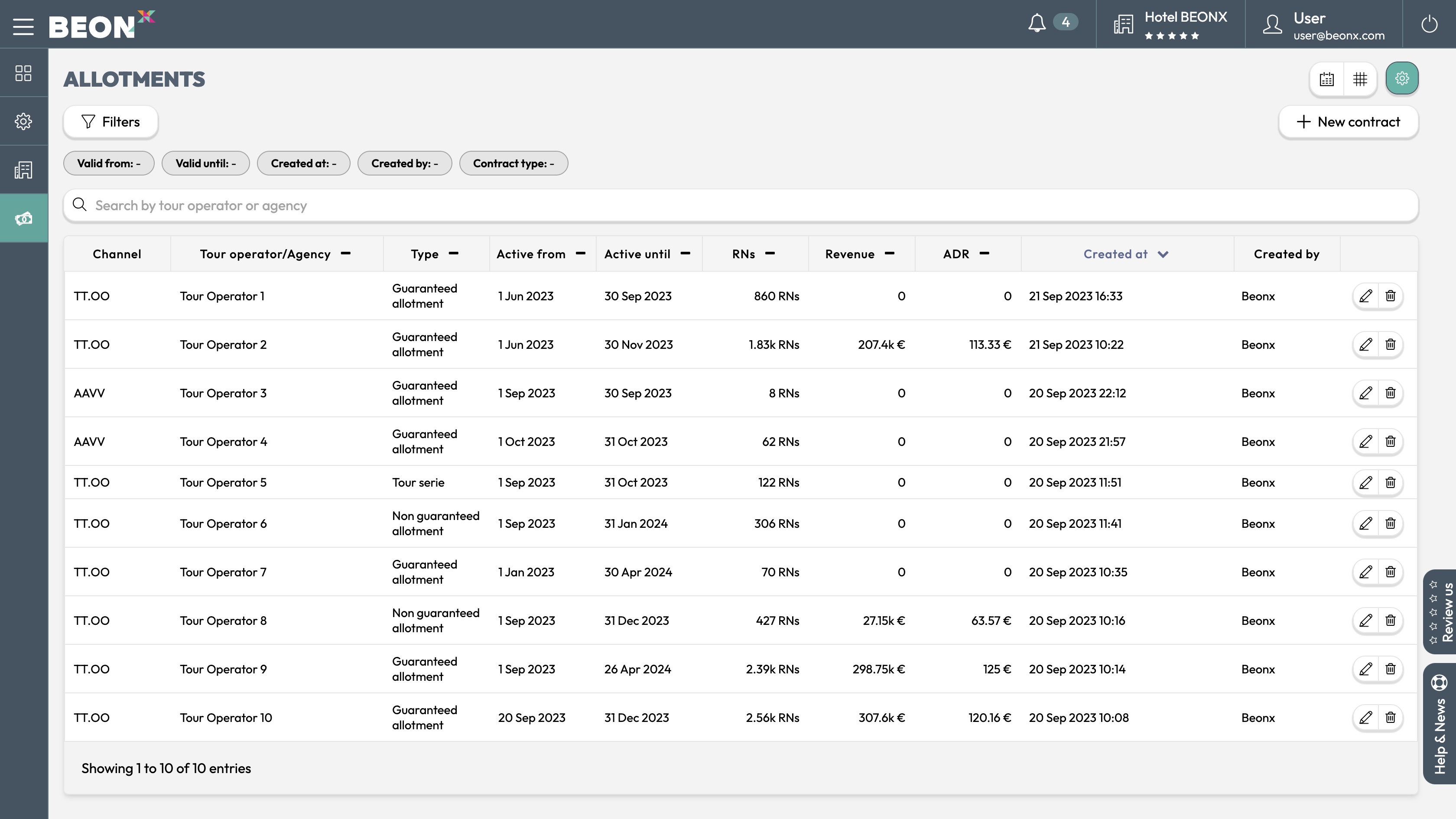Screen dimensions: 1456x819
Task: Click the notification count badge 4
Action: click(x=1066, y=22)
